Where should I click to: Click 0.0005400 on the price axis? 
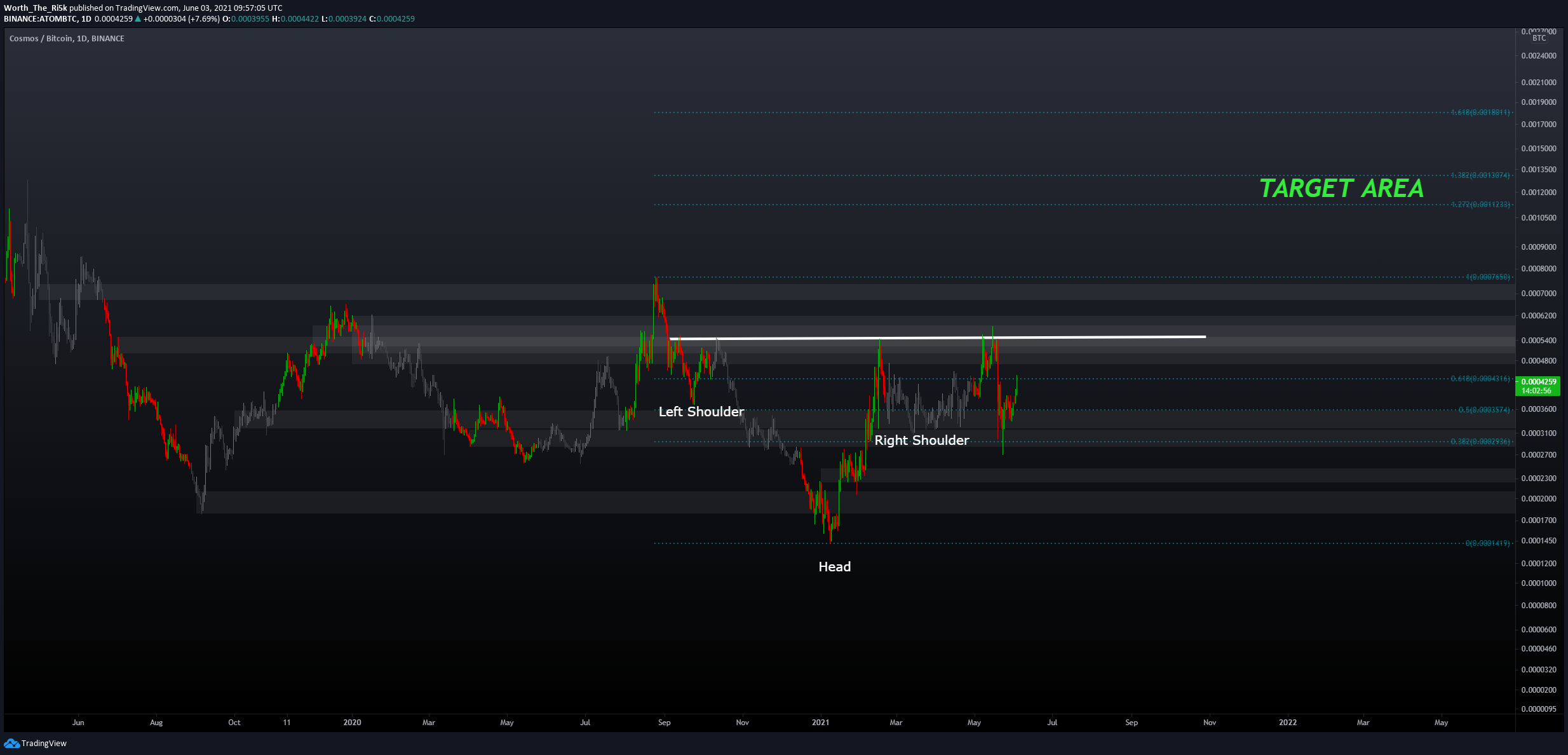click(x=1539, y=341)
